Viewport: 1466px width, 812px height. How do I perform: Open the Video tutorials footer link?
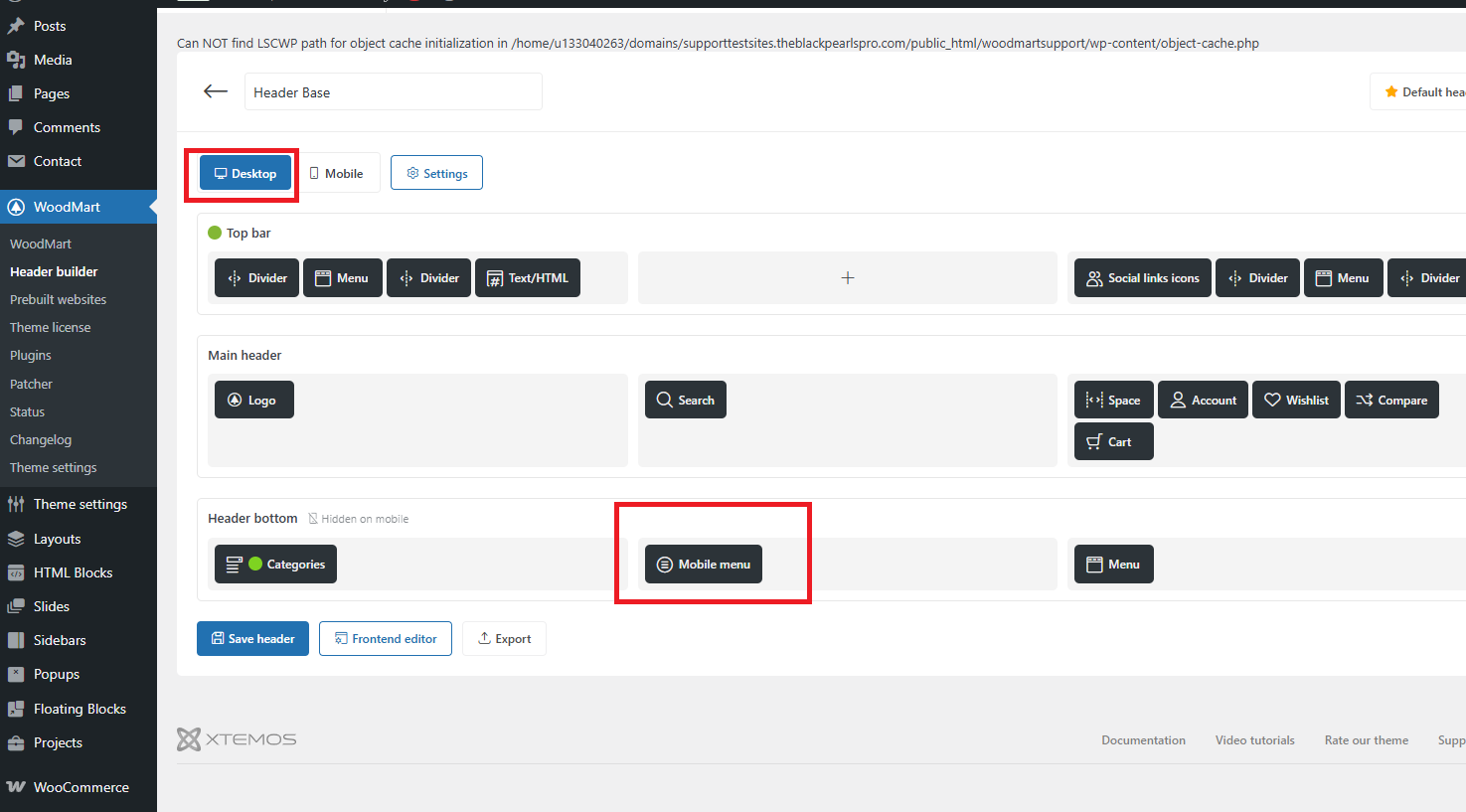click(1254, 740)
